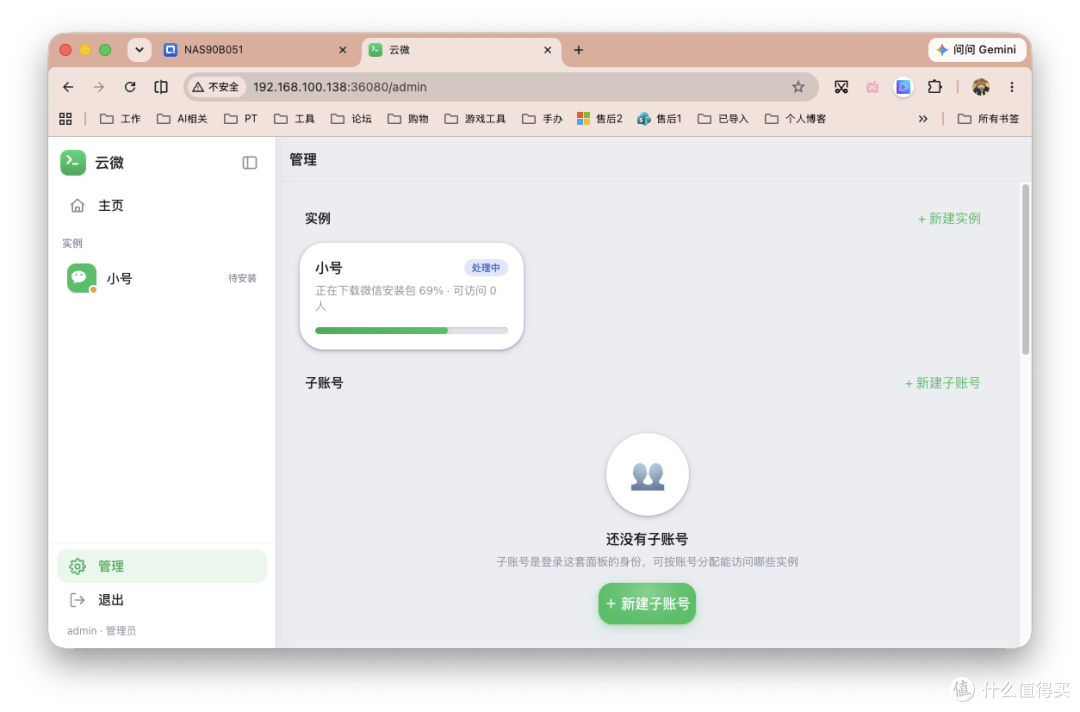Go back to the previous page
Viewport: 1080px width, 712px height.
point(68,87)
